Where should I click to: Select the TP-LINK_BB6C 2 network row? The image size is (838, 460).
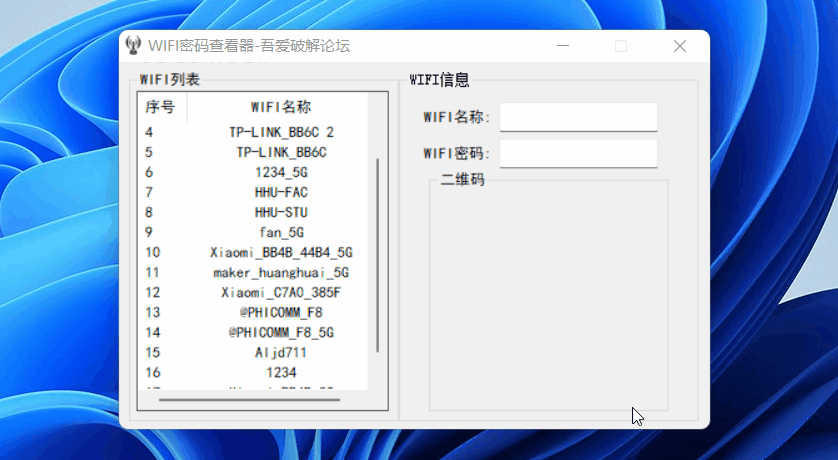point(281,132)
